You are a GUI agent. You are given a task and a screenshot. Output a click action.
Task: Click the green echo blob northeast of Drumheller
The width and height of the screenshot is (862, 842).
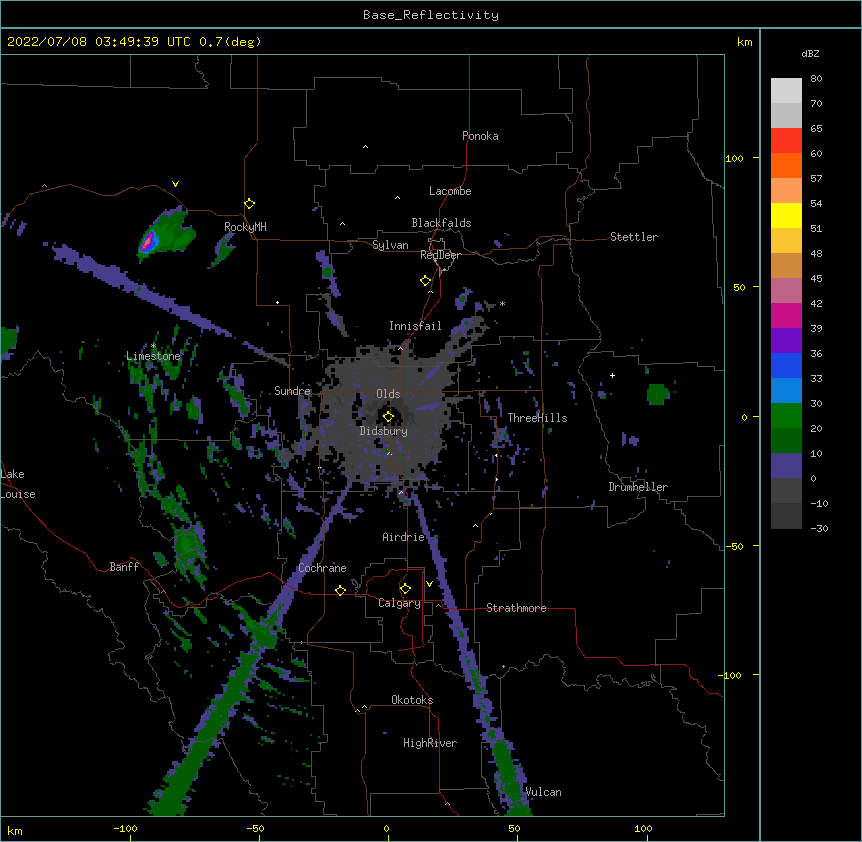[657, 394]
